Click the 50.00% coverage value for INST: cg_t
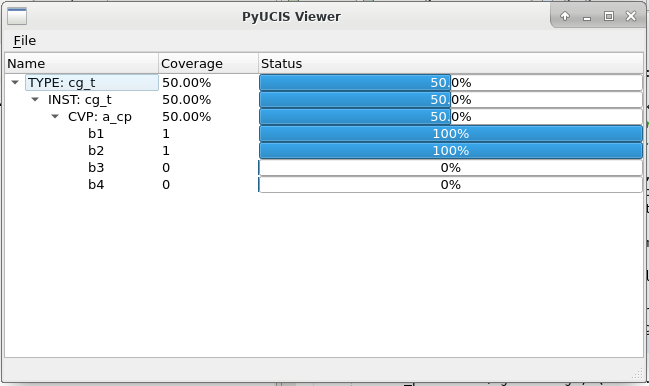This screenshot has width=649, height=386. pyautogui.click(x=186, y=100)
